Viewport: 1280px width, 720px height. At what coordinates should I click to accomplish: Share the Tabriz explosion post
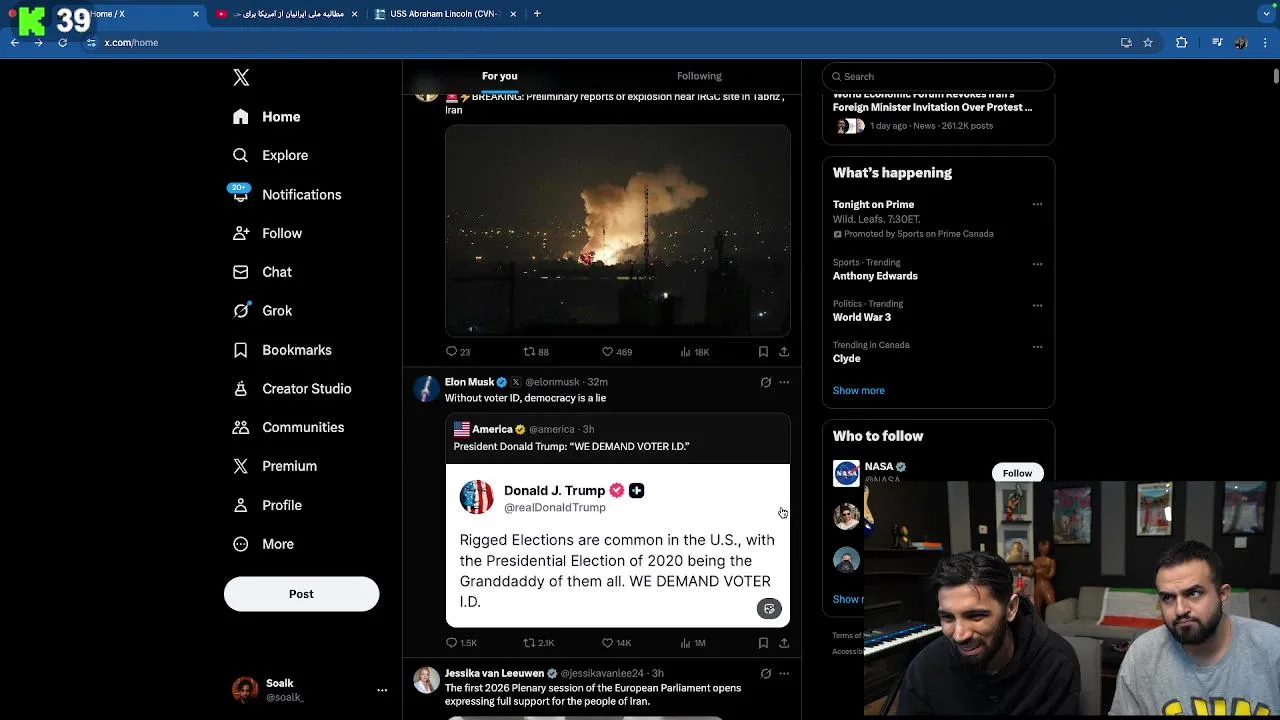tap(784, 352)
